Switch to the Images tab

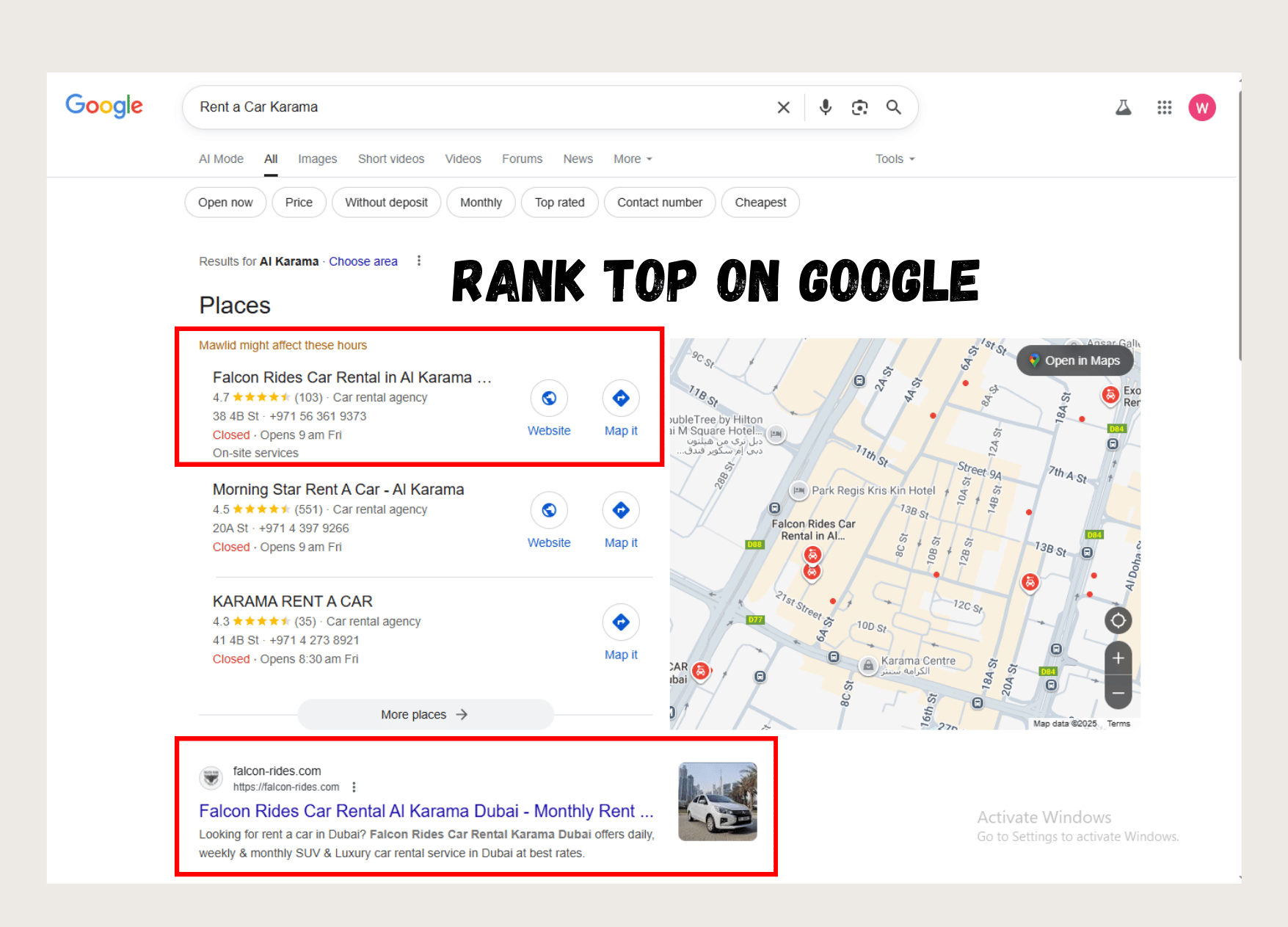pyautogui.click(x=317, y=159)
